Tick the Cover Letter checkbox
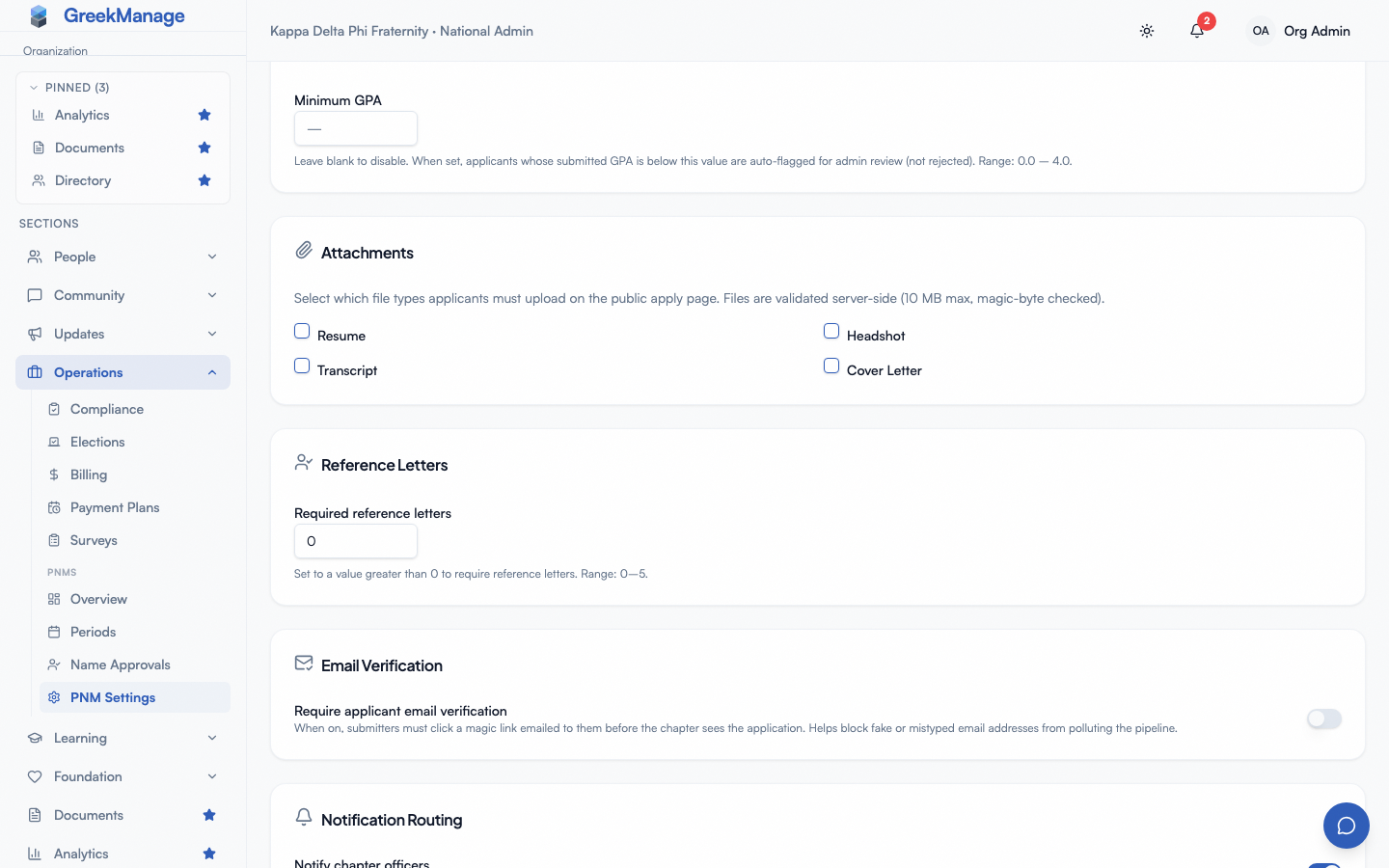The height and width of the screenshot is (868, 1389). click(831, 366)
